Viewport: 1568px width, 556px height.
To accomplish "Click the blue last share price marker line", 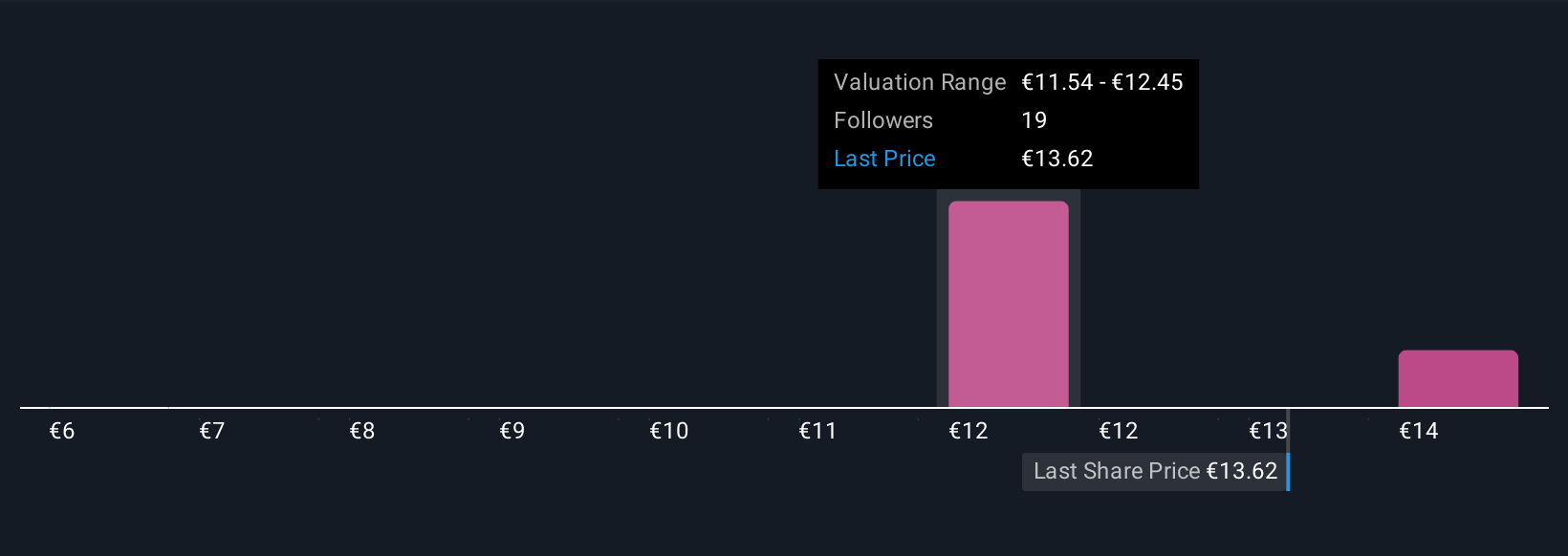I will click(1288, 471).
